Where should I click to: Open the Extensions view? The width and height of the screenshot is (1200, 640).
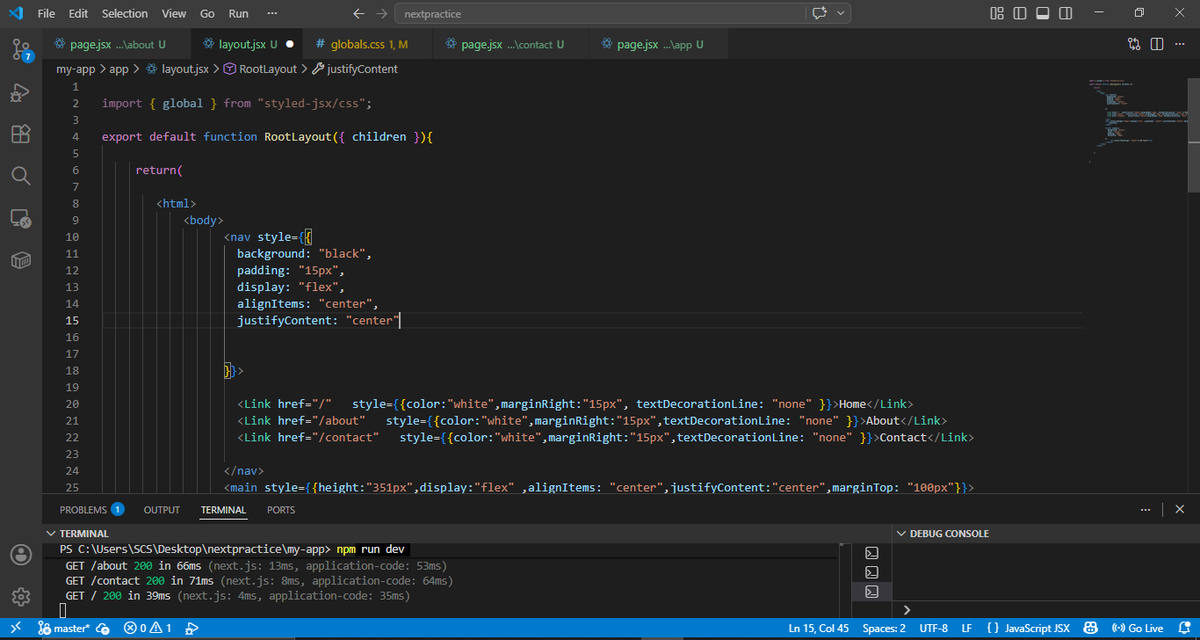[20, 133]
